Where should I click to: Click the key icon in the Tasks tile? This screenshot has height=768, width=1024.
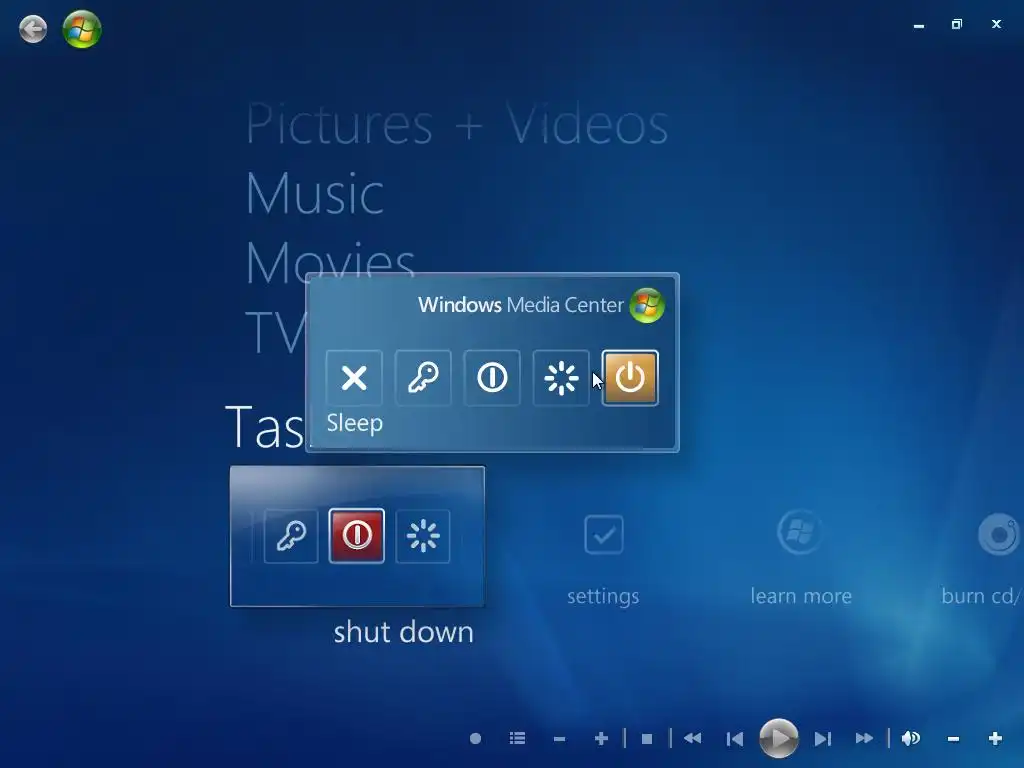point(291,536)
